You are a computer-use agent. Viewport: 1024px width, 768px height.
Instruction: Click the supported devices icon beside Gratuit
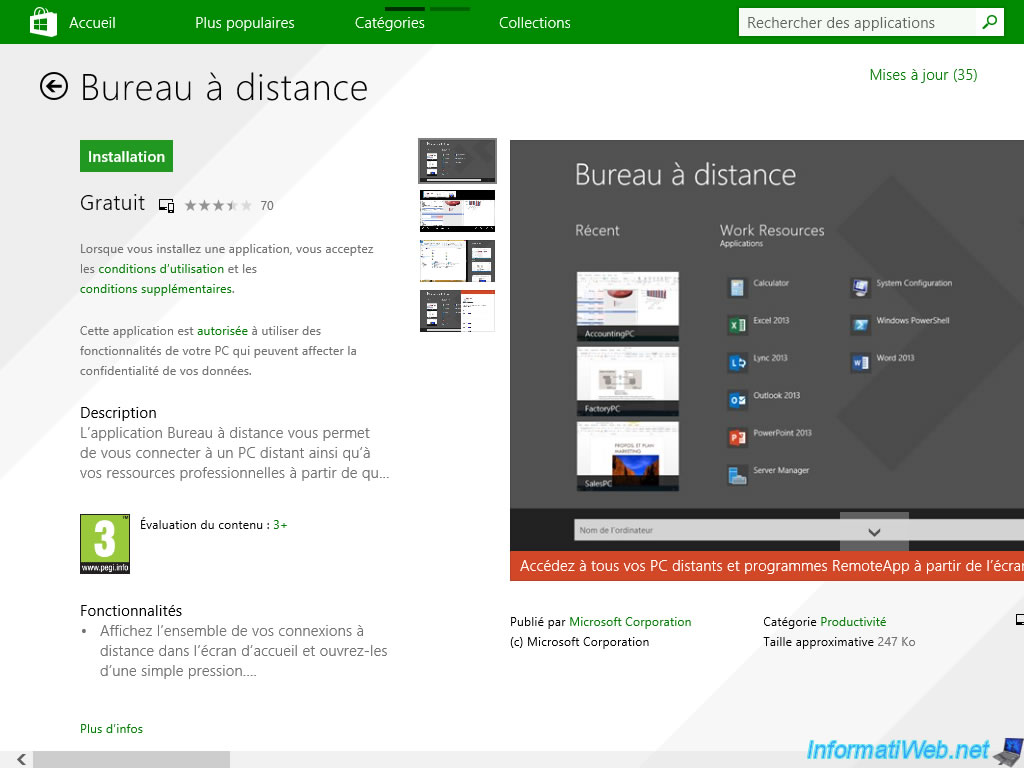click(x=167, y=206)
